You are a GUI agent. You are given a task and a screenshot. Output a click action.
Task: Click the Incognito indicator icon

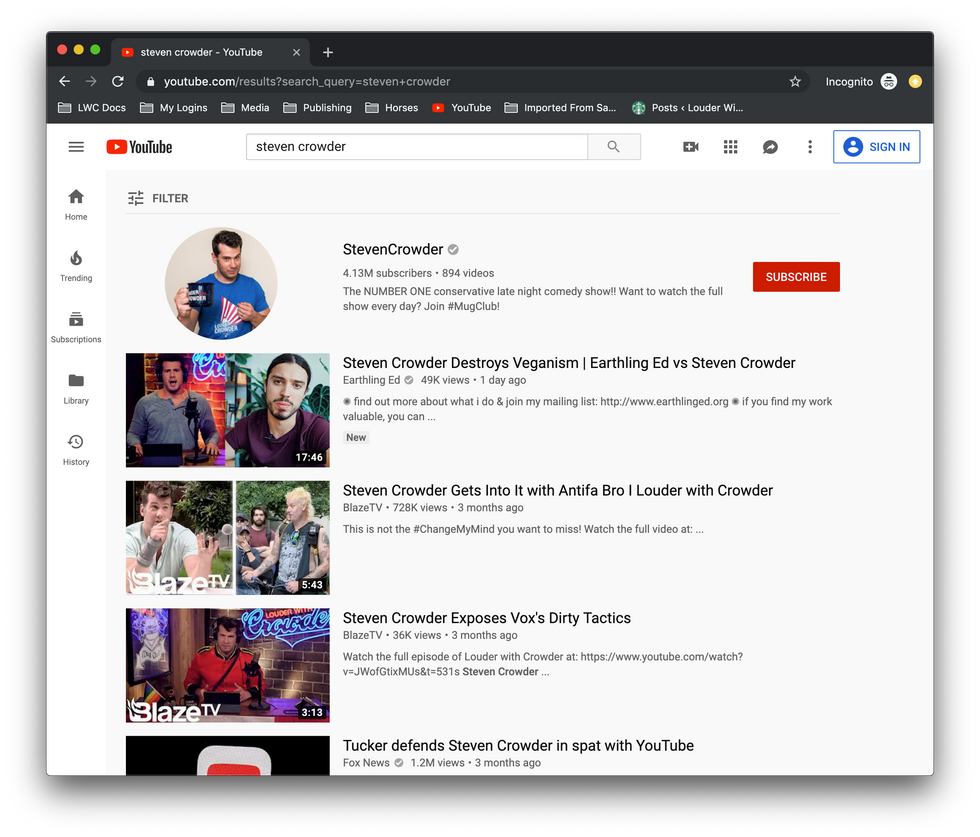[889, 81]
